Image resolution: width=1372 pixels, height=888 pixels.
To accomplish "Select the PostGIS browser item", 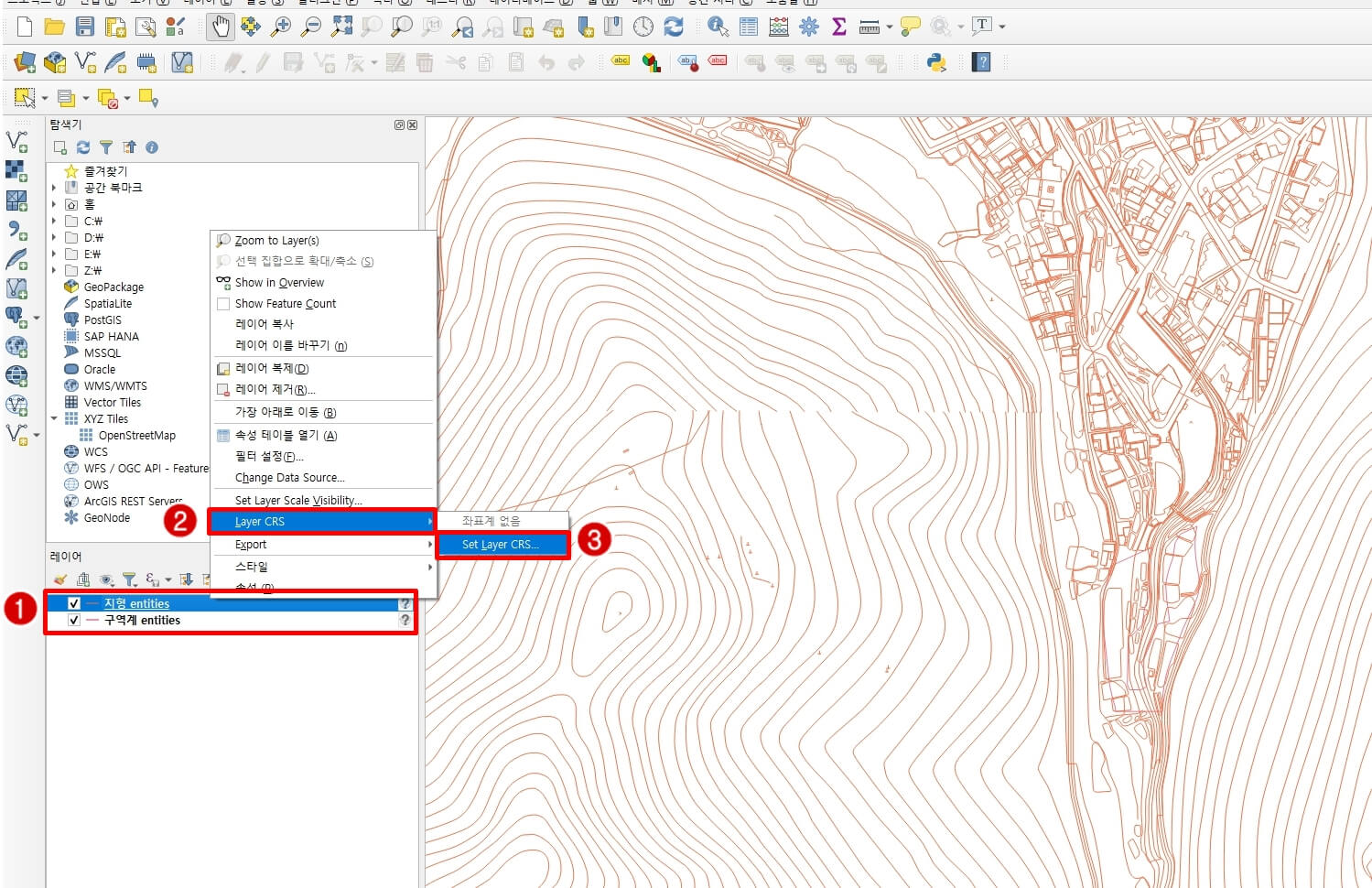I will pos(103,320).
